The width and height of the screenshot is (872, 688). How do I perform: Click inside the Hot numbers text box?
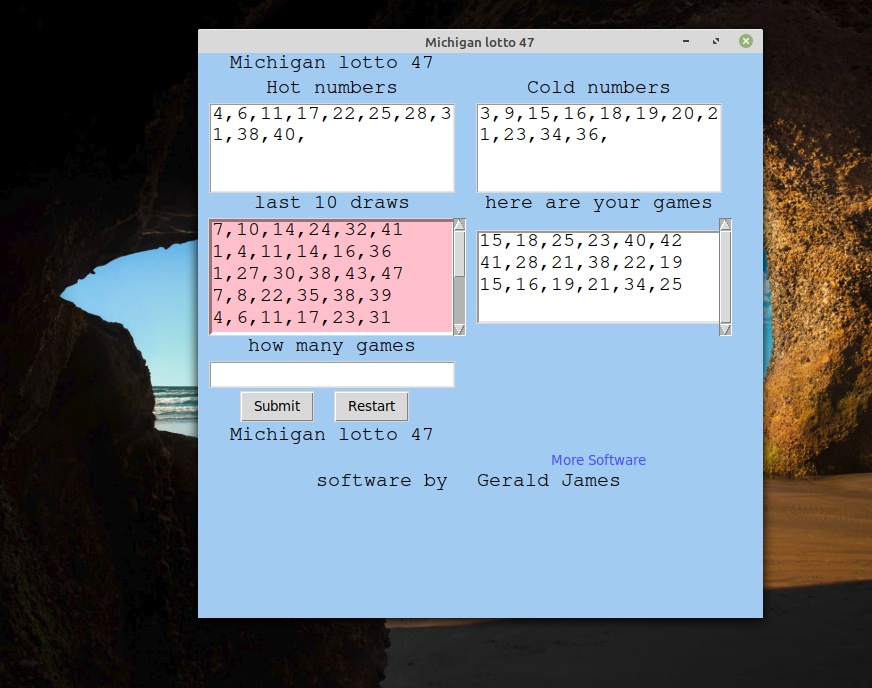[332, 148]
